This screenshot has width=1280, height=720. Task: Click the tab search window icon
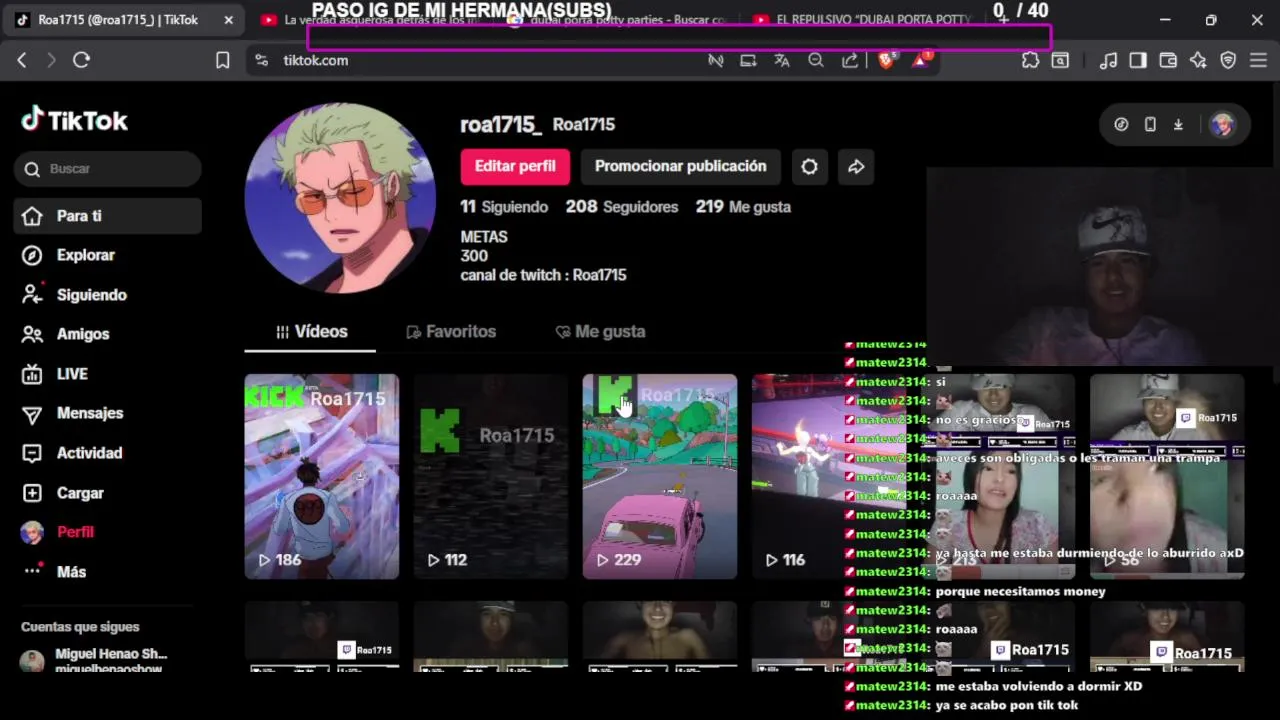[1061, 60]
